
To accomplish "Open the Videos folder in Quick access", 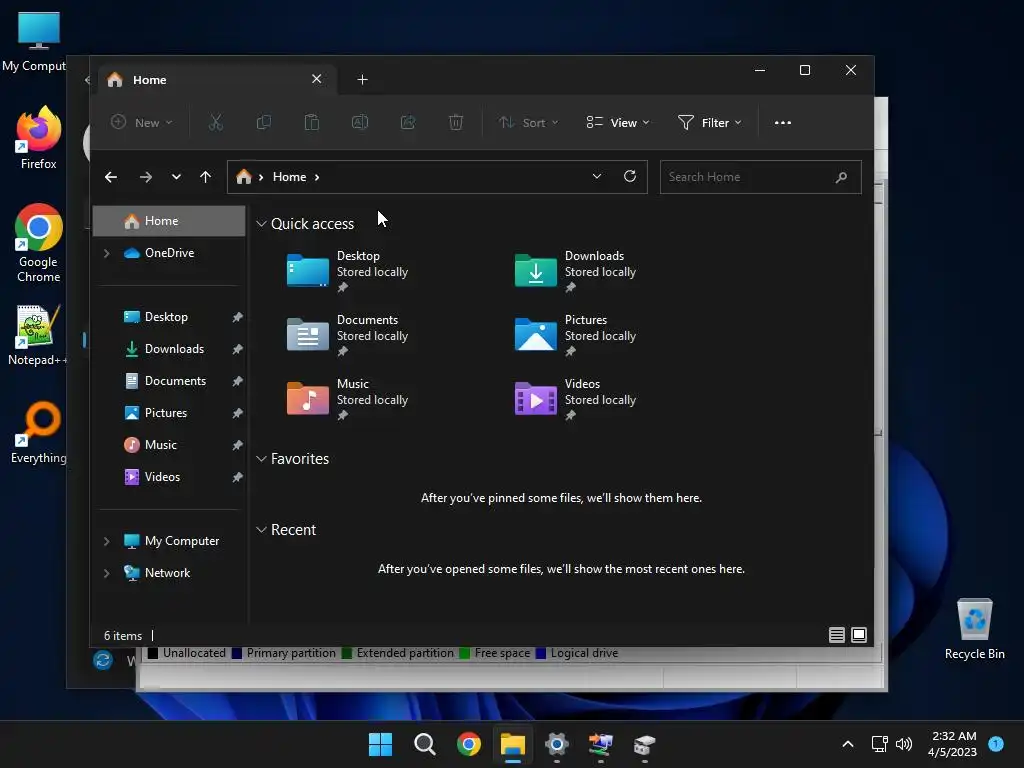I will [575, 399].
